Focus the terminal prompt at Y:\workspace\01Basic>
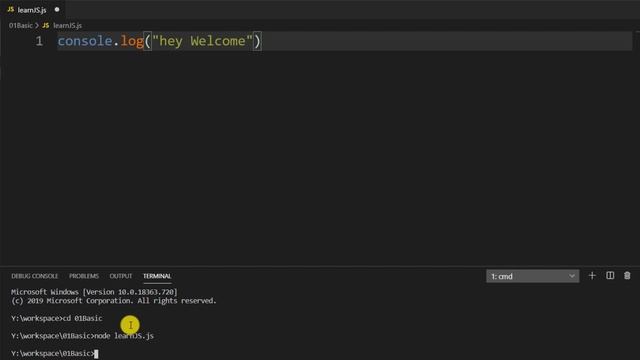This screenshot has width=640, height=360. coord(55,353)
